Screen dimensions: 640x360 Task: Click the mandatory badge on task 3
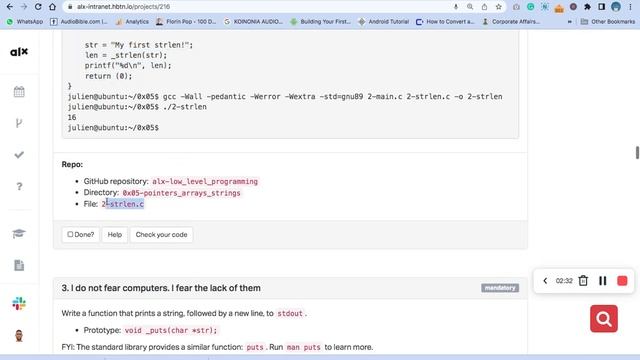pos(500,288)
